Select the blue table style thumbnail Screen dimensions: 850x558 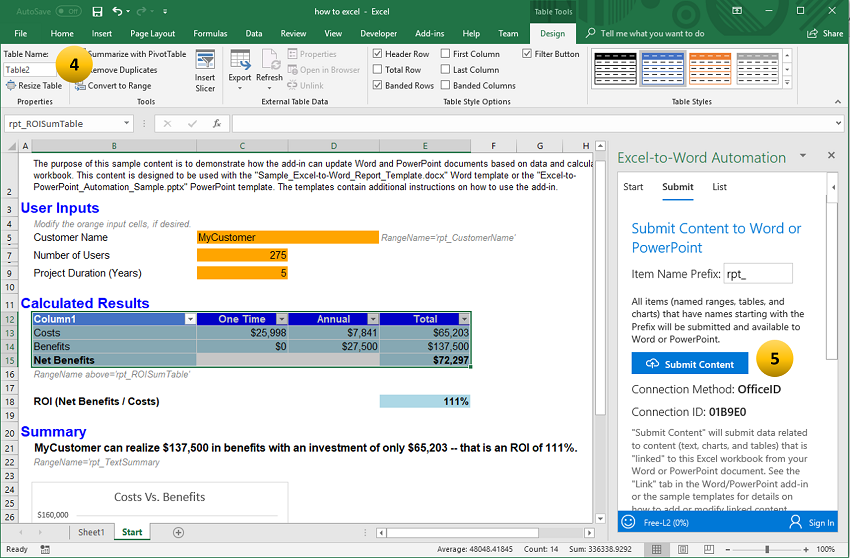(662, 69)
